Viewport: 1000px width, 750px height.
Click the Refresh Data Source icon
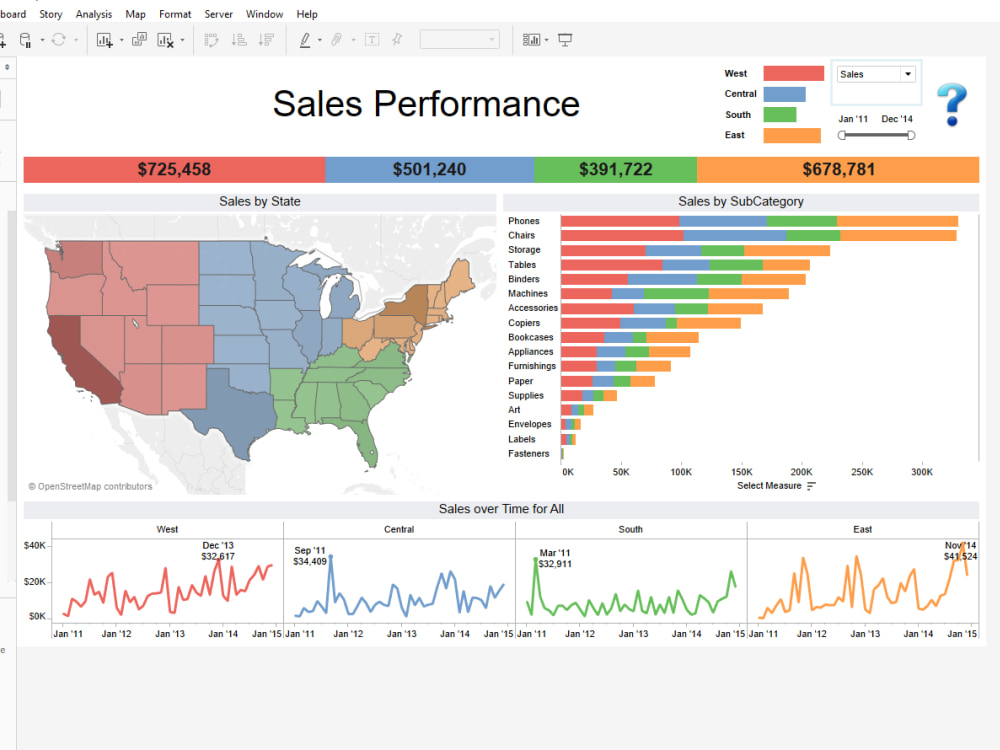pyautogui.click(x=60, y=40)
